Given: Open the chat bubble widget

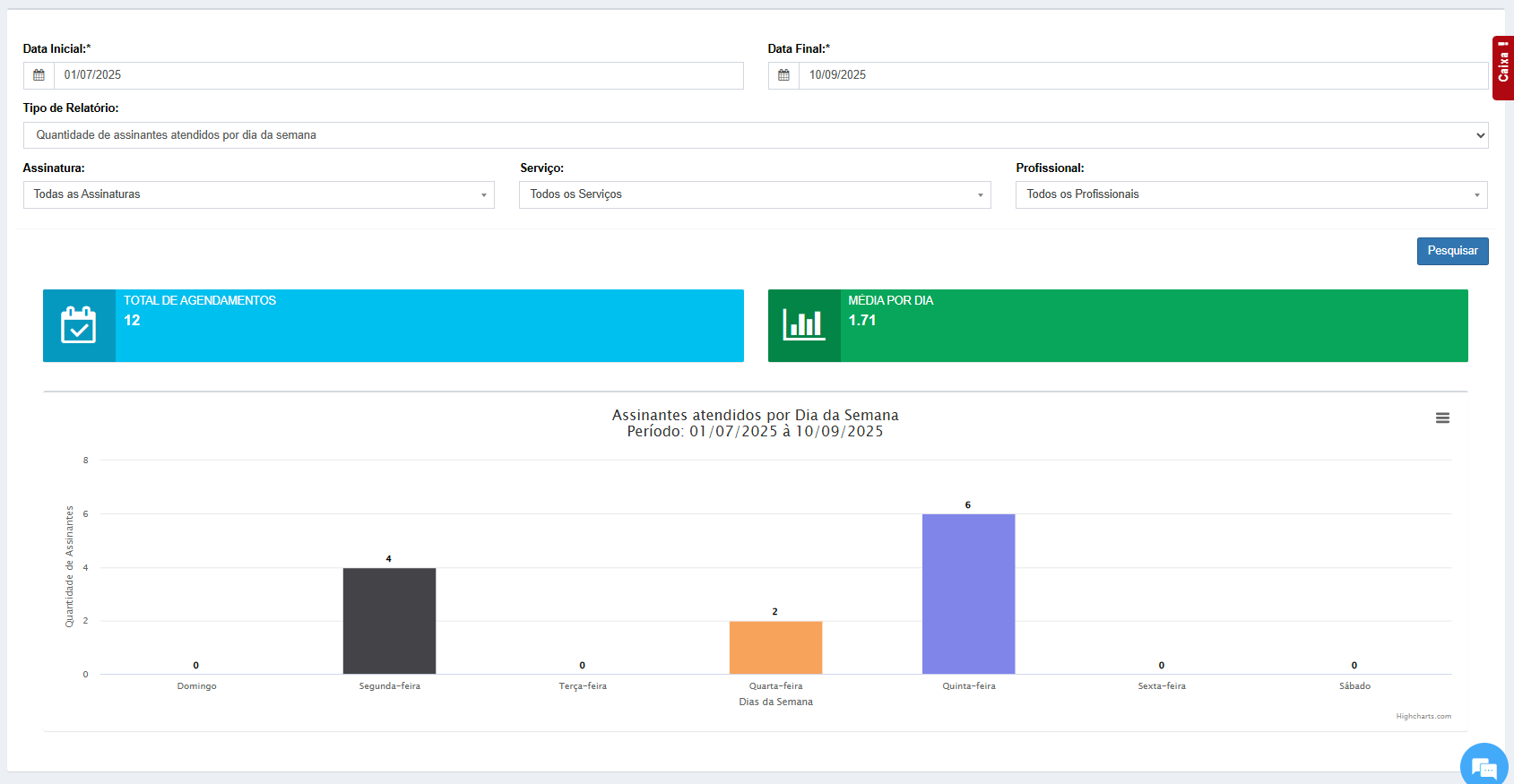Looking at the screenshot, I should coord(1484,767).
